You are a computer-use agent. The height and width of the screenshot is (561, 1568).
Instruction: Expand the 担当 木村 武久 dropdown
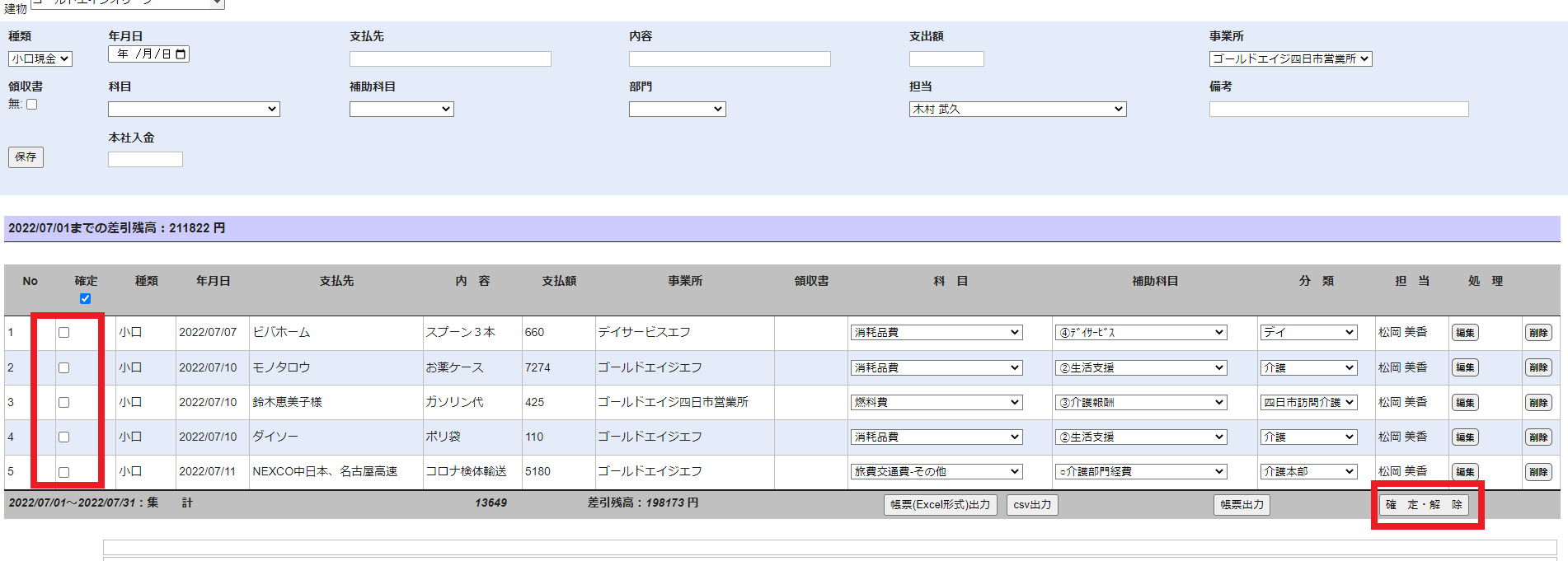(1016, 110)
